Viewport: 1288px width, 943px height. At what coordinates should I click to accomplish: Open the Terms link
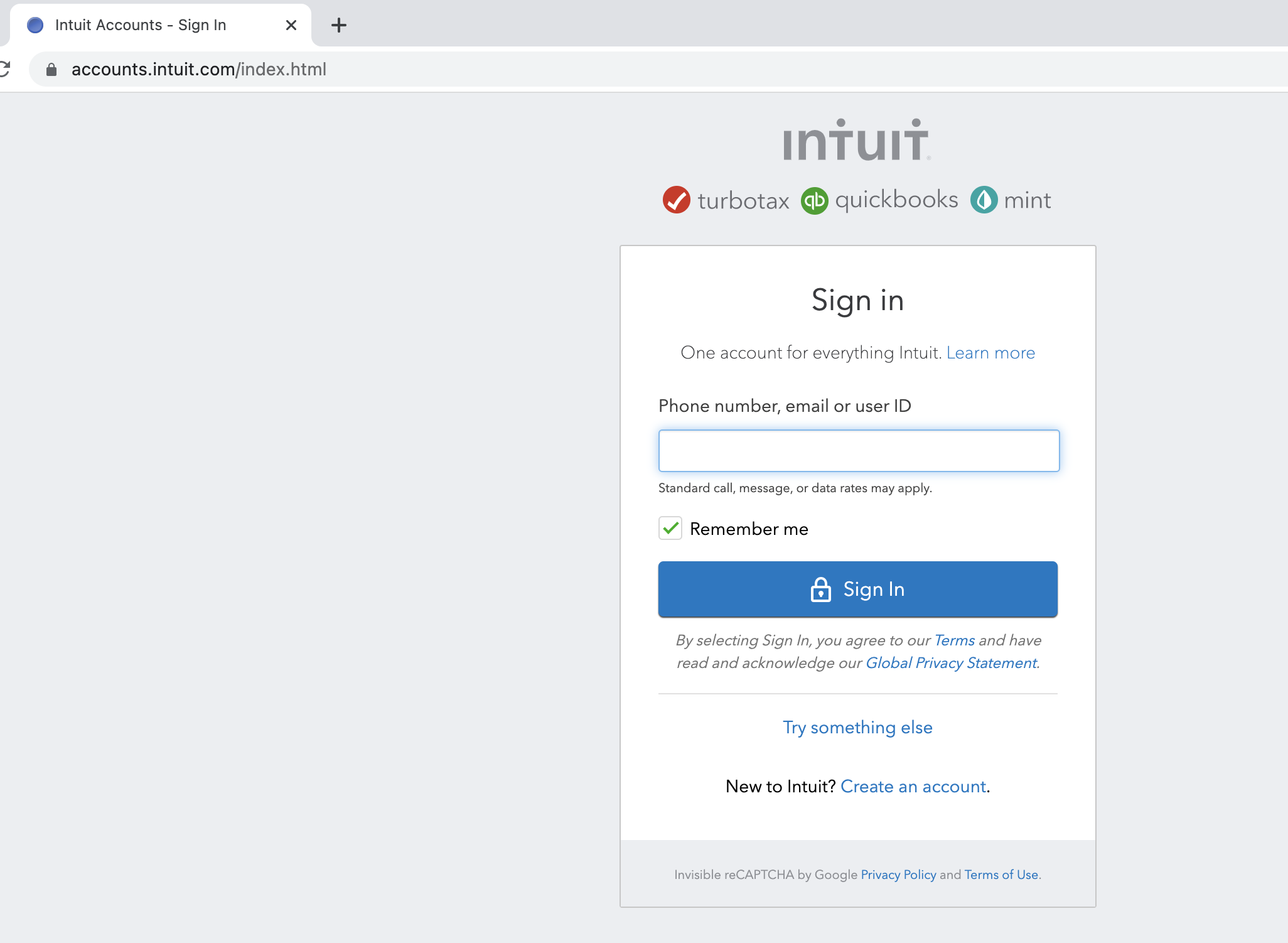[954, 640]
